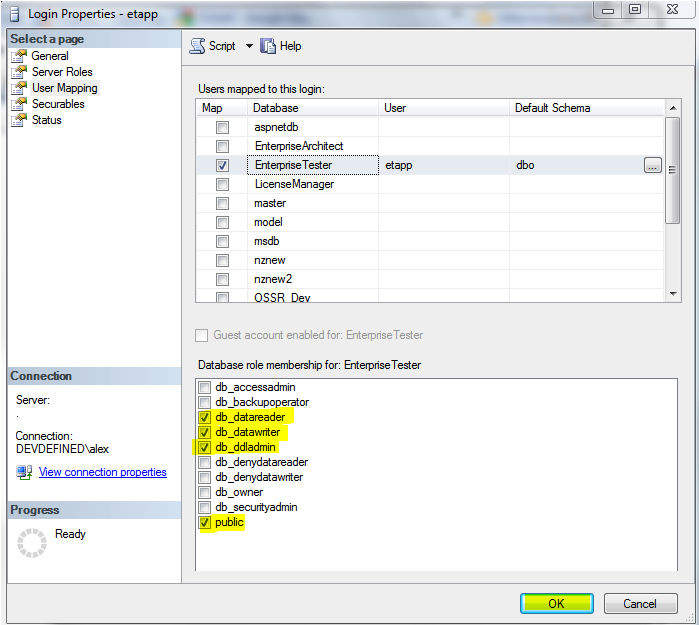Open the default schema browse button
The width and height of the screenshot is (699, 625).
coord(652,165)
